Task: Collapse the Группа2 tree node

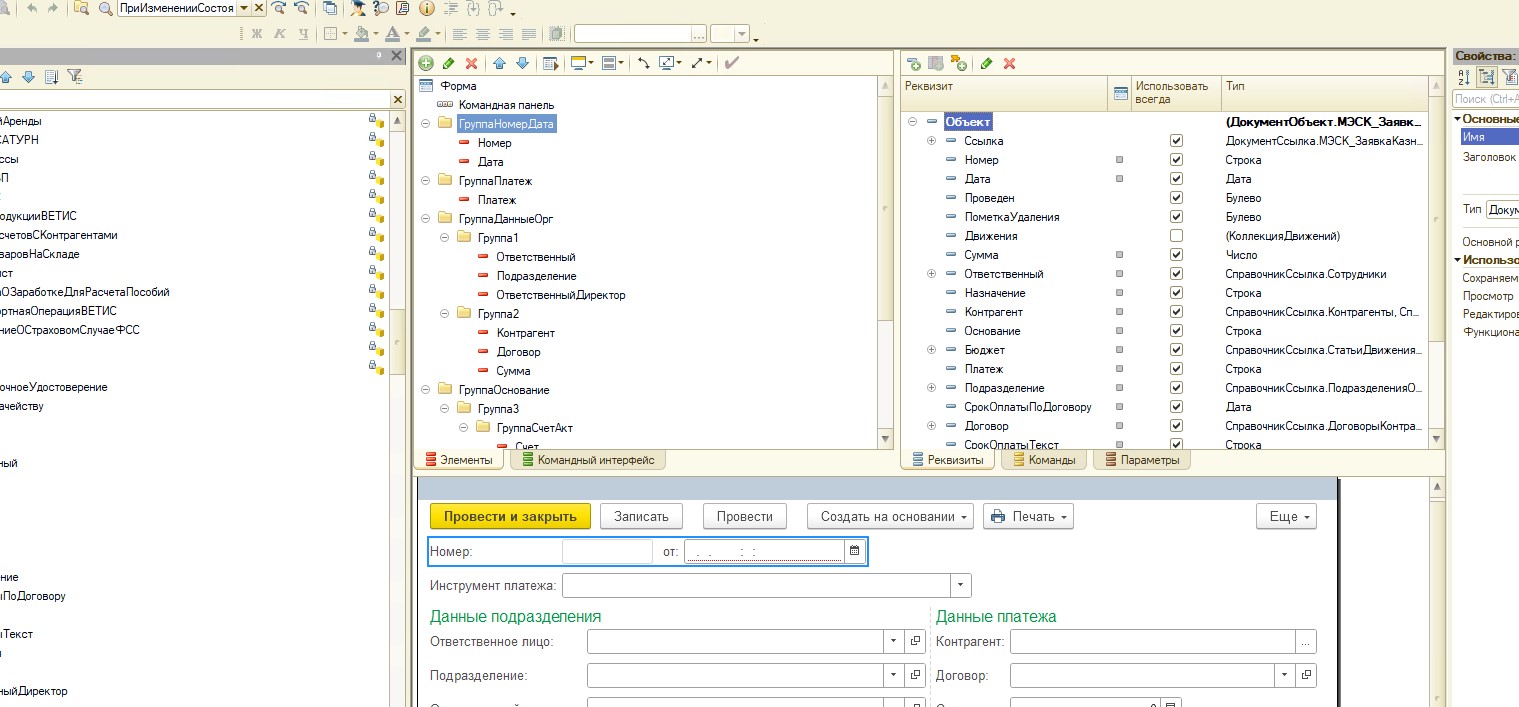Action: (x=446, y=314)
